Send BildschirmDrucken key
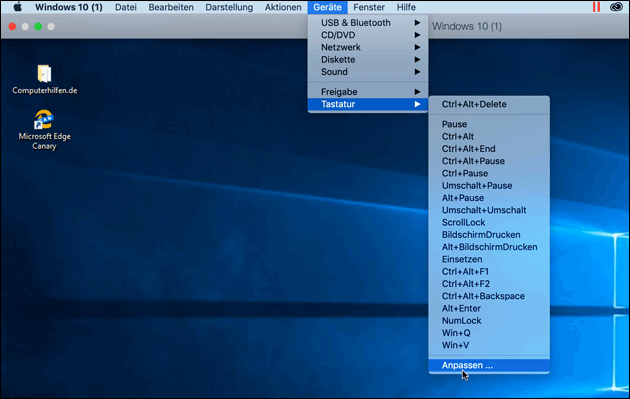The width and height of the screenshot is (630, 399). click(489, 235)
